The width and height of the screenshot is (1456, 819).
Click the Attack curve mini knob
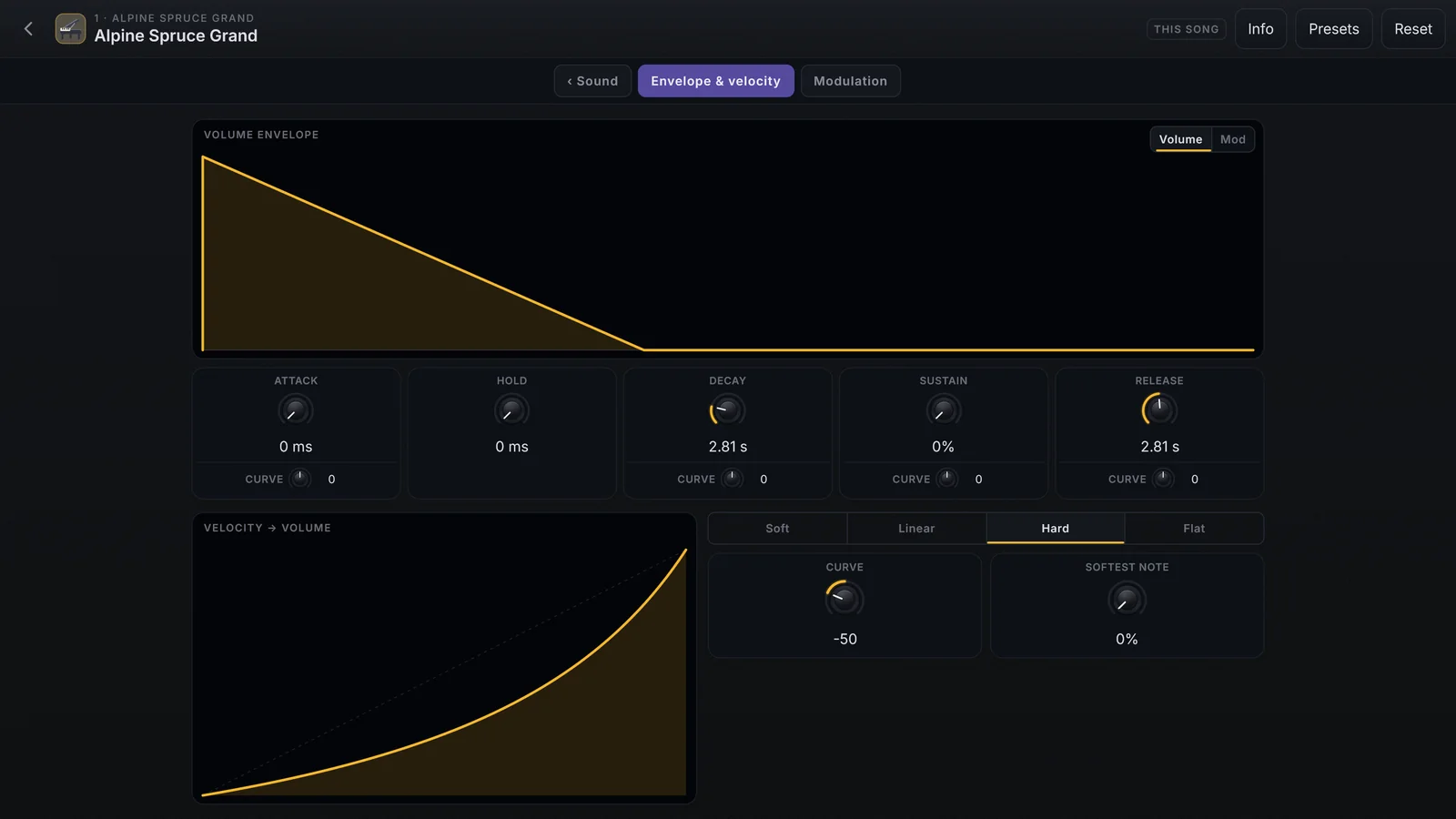pos(300,479)
